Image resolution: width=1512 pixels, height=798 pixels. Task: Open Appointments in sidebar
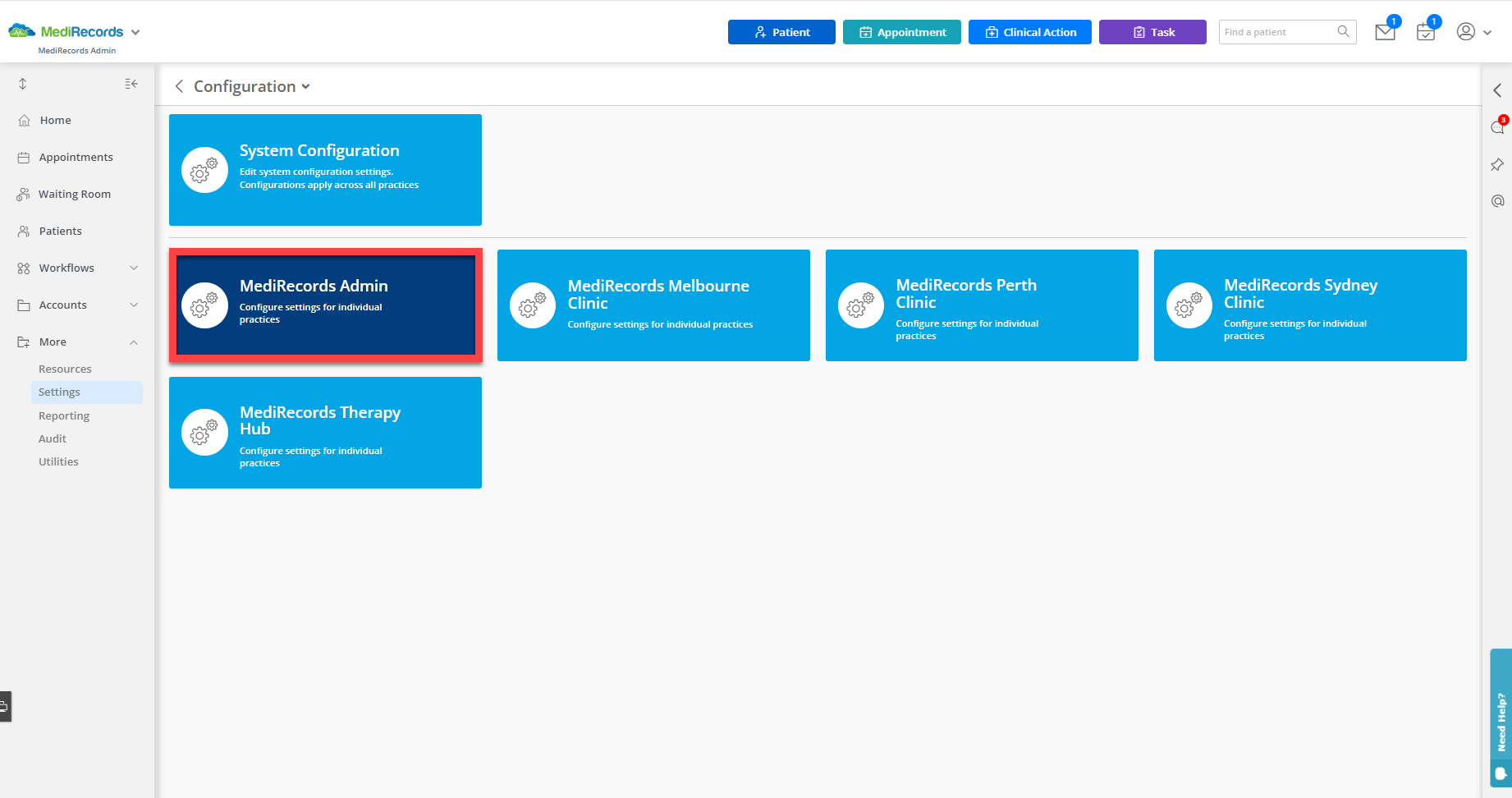tap(77, 157)
